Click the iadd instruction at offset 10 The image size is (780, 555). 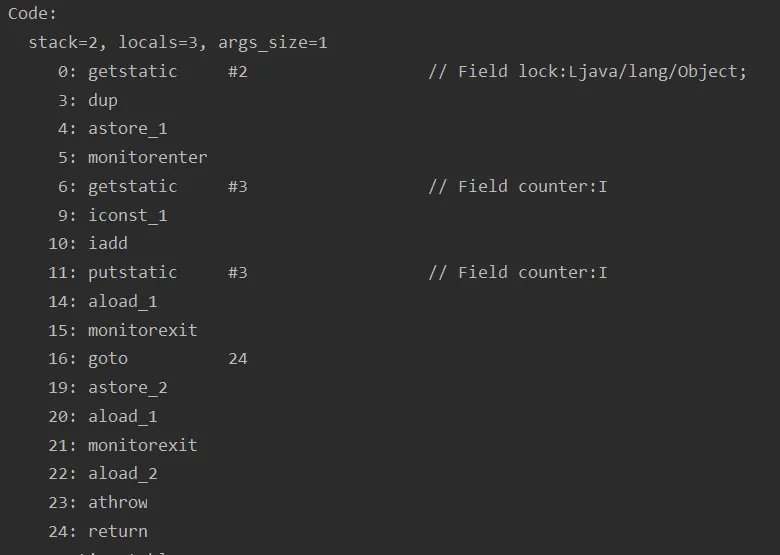108,244
